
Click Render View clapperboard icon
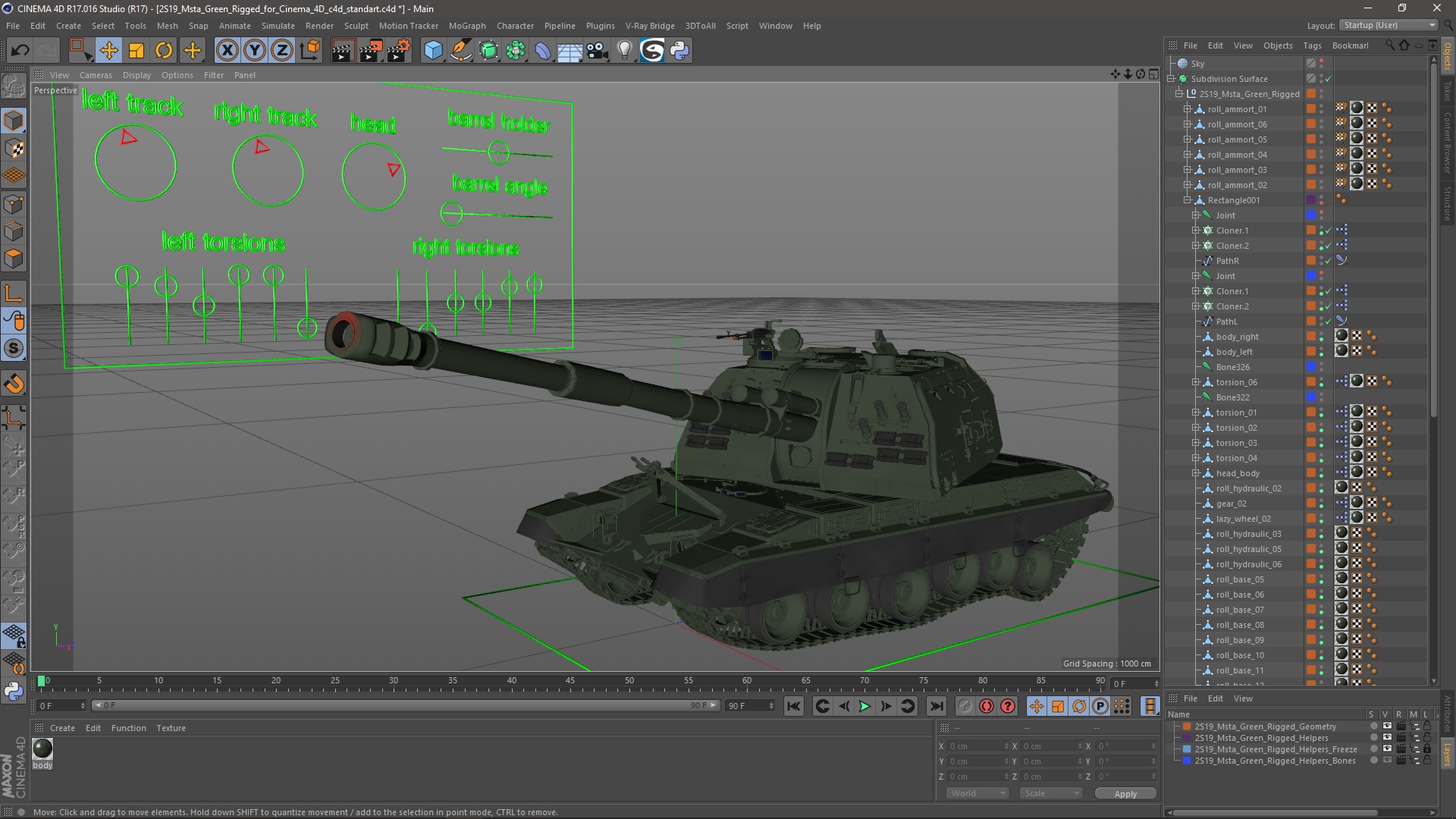pyautogui.click(x=343, y=51)
